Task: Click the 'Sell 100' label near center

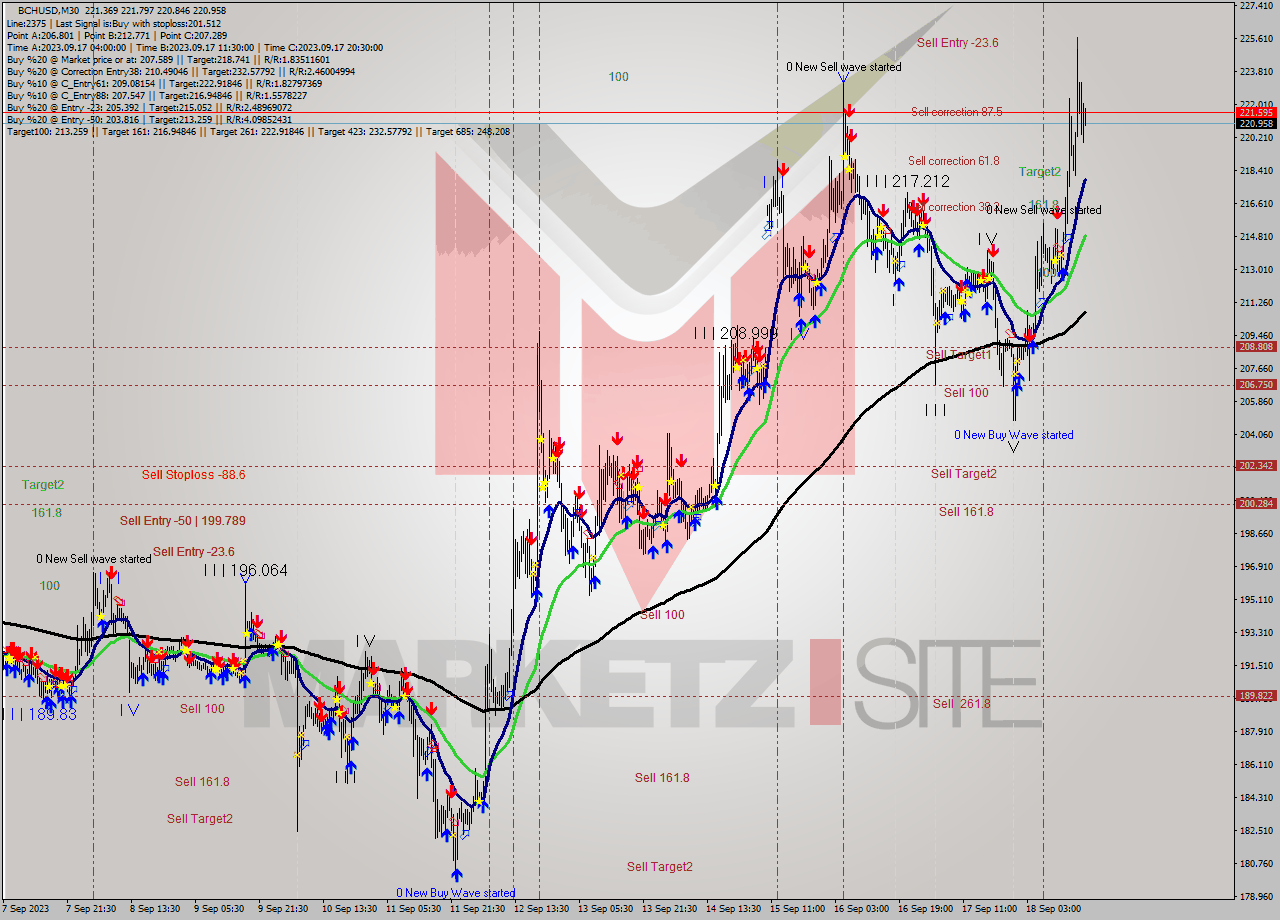Action: click(x=662, y=615)
